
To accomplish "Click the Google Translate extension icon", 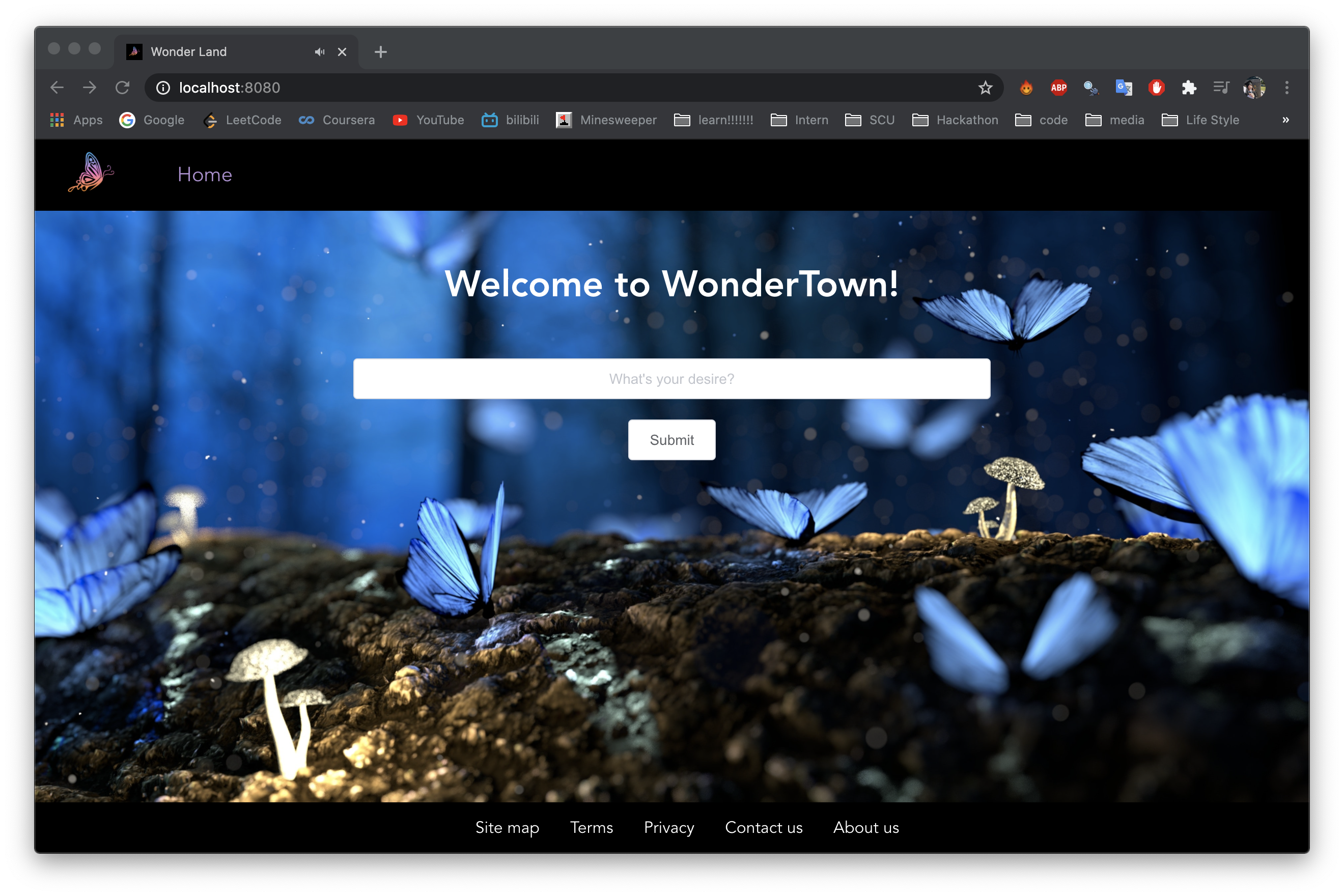I will pyautogui.click(x=1124, y=88).
